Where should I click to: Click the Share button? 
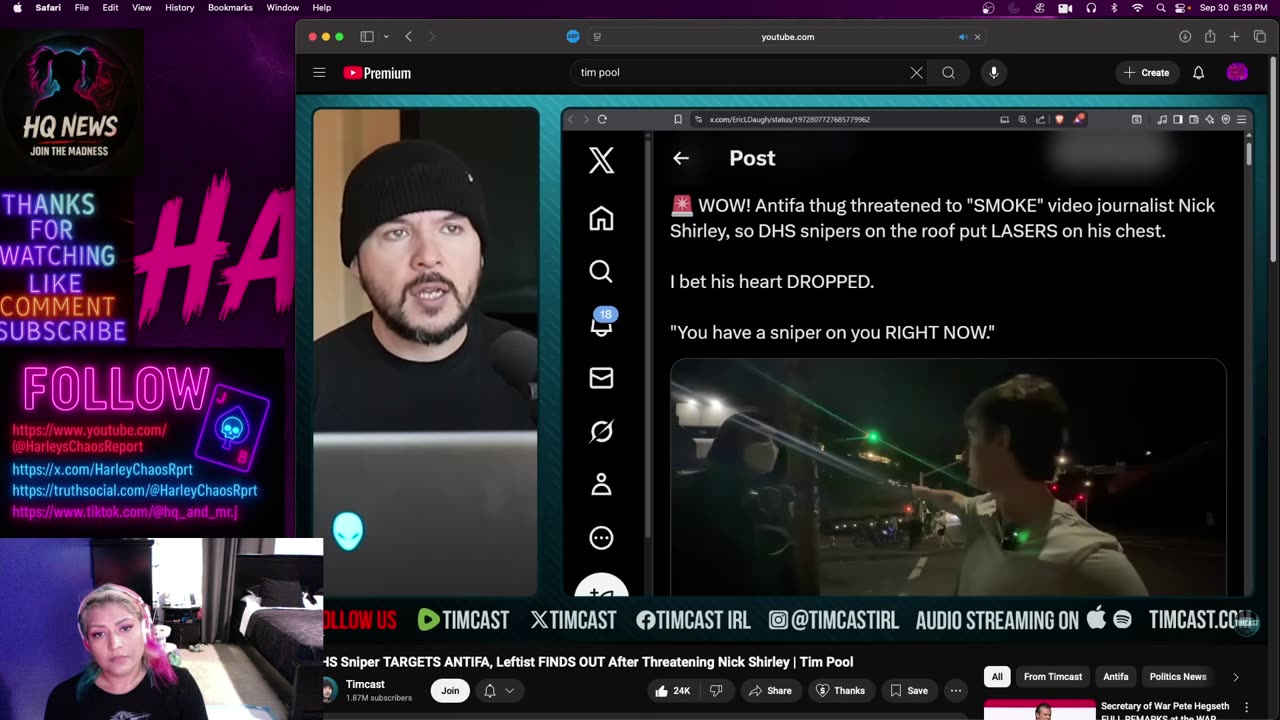(x=770, y=690)
